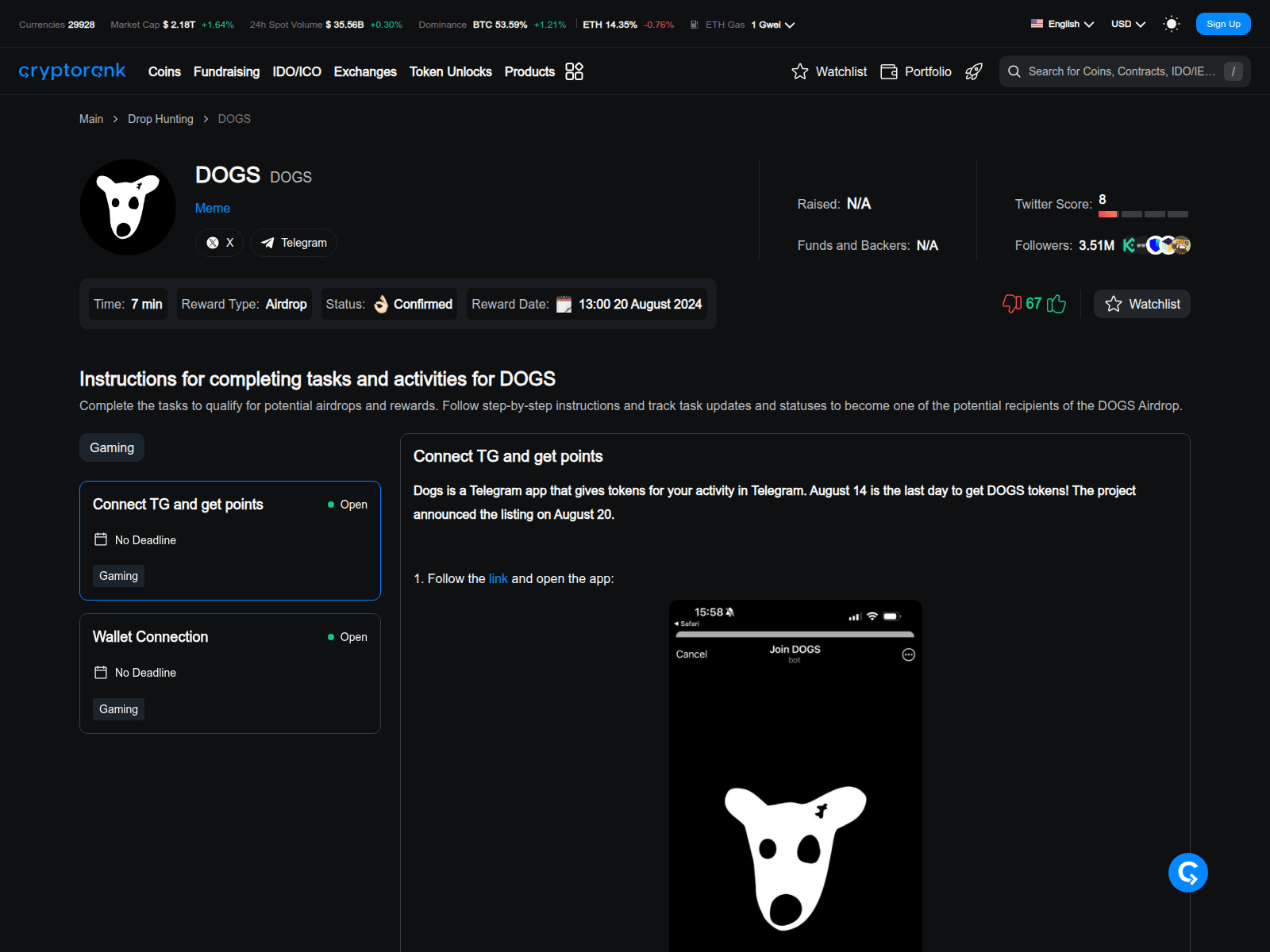Click the thumbs up vote icon

(x=1056, y=304)
